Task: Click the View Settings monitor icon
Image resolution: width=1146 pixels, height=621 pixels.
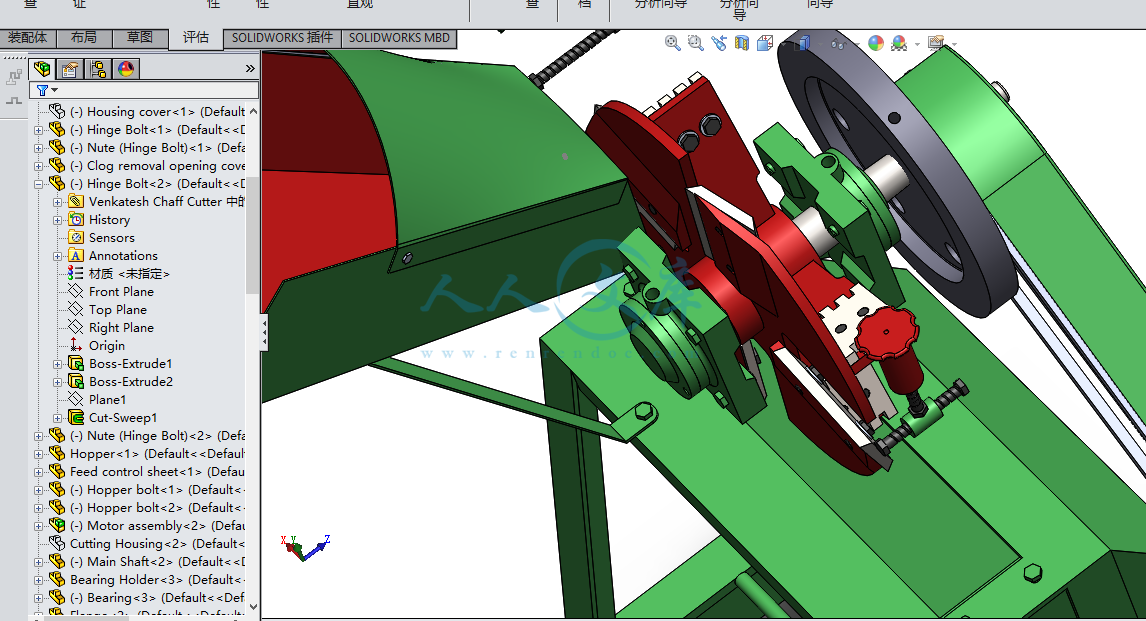Action: coord(936,43)
